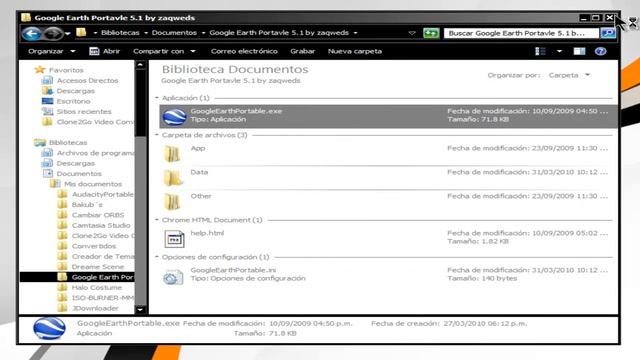Select the App folder icon
The height and width of the screenshot is (360, 640).
pos(172,154)
